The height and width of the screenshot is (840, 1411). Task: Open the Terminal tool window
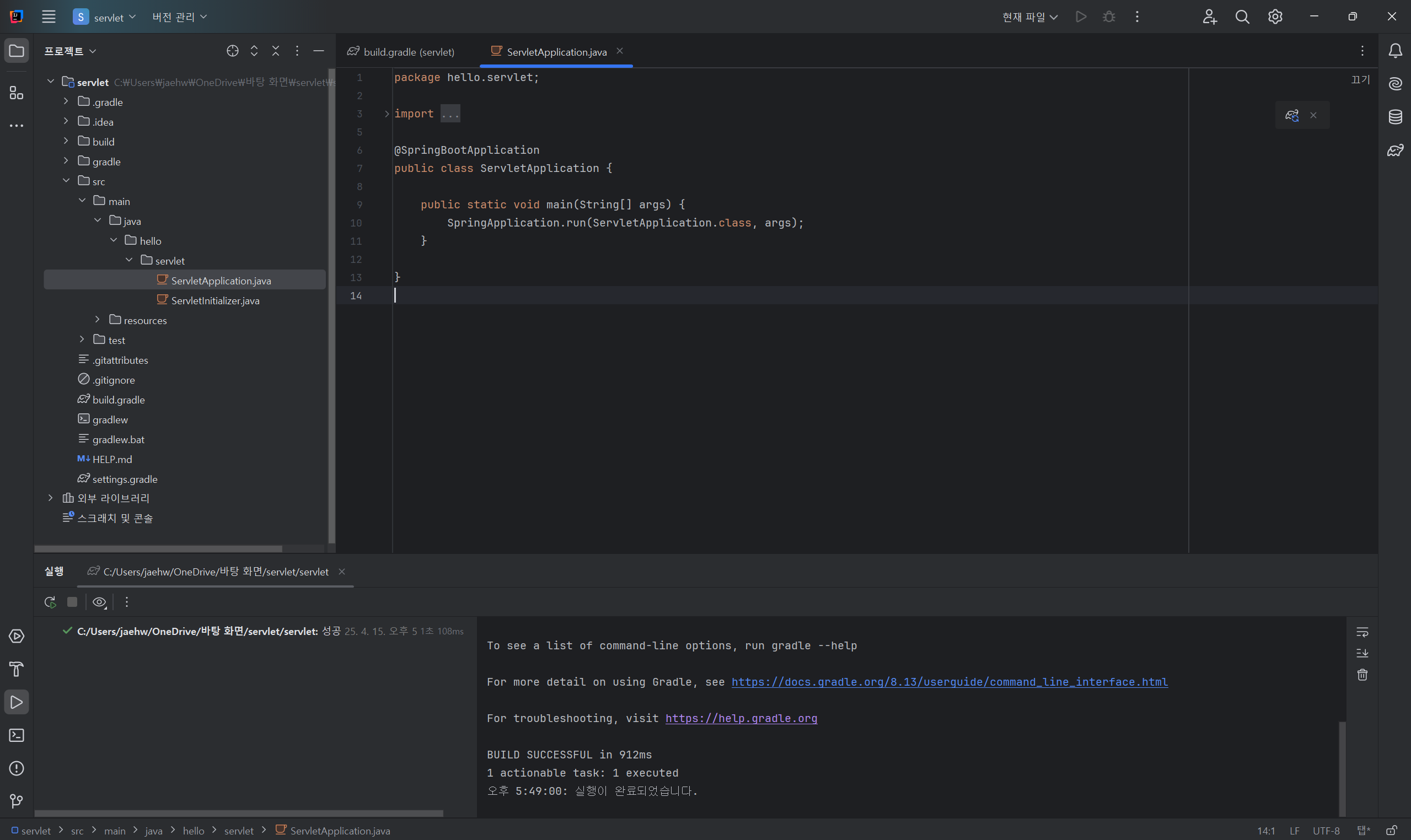(17, 735)
